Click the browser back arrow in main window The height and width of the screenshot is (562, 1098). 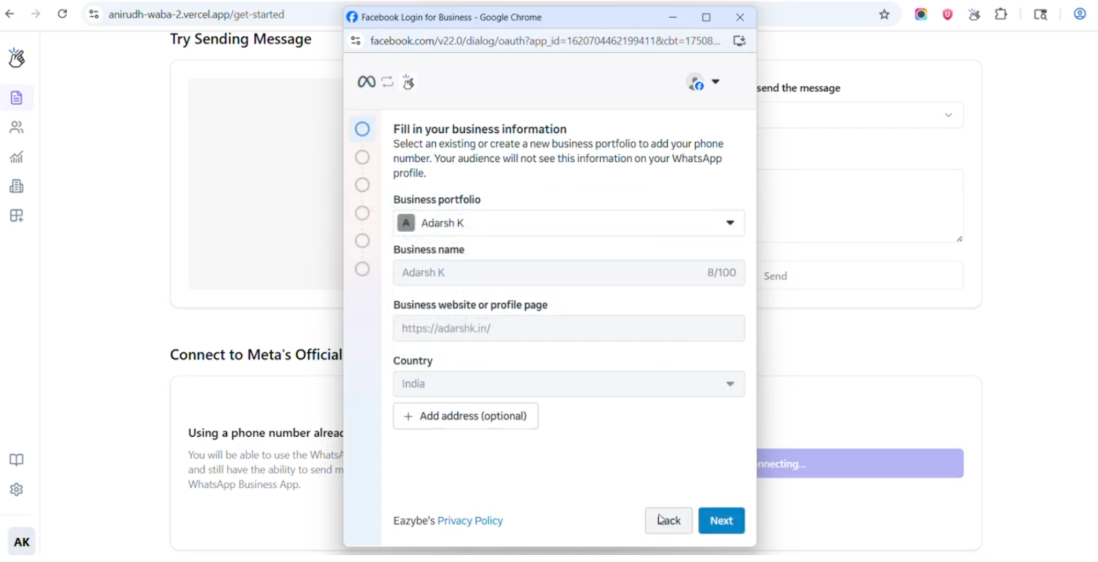pos(10,14)
